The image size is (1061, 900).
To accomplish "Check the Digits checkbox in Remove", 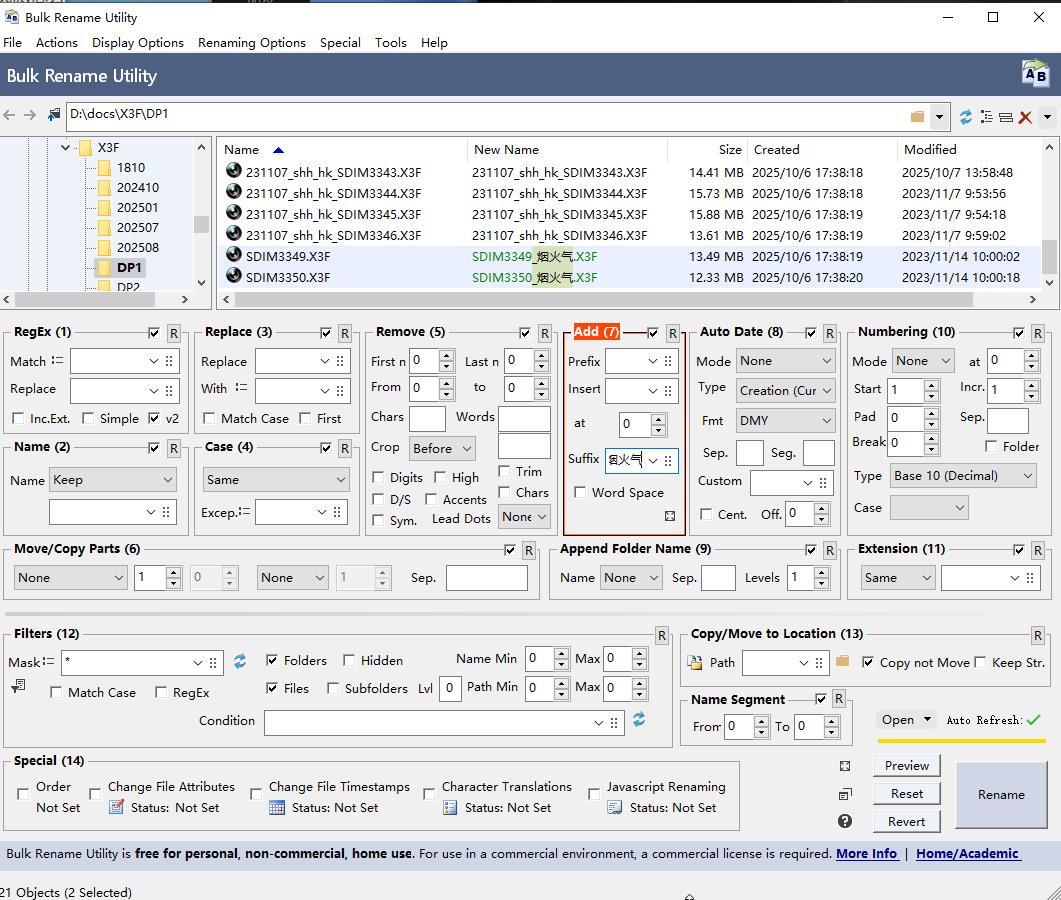I will coord(378,478).
